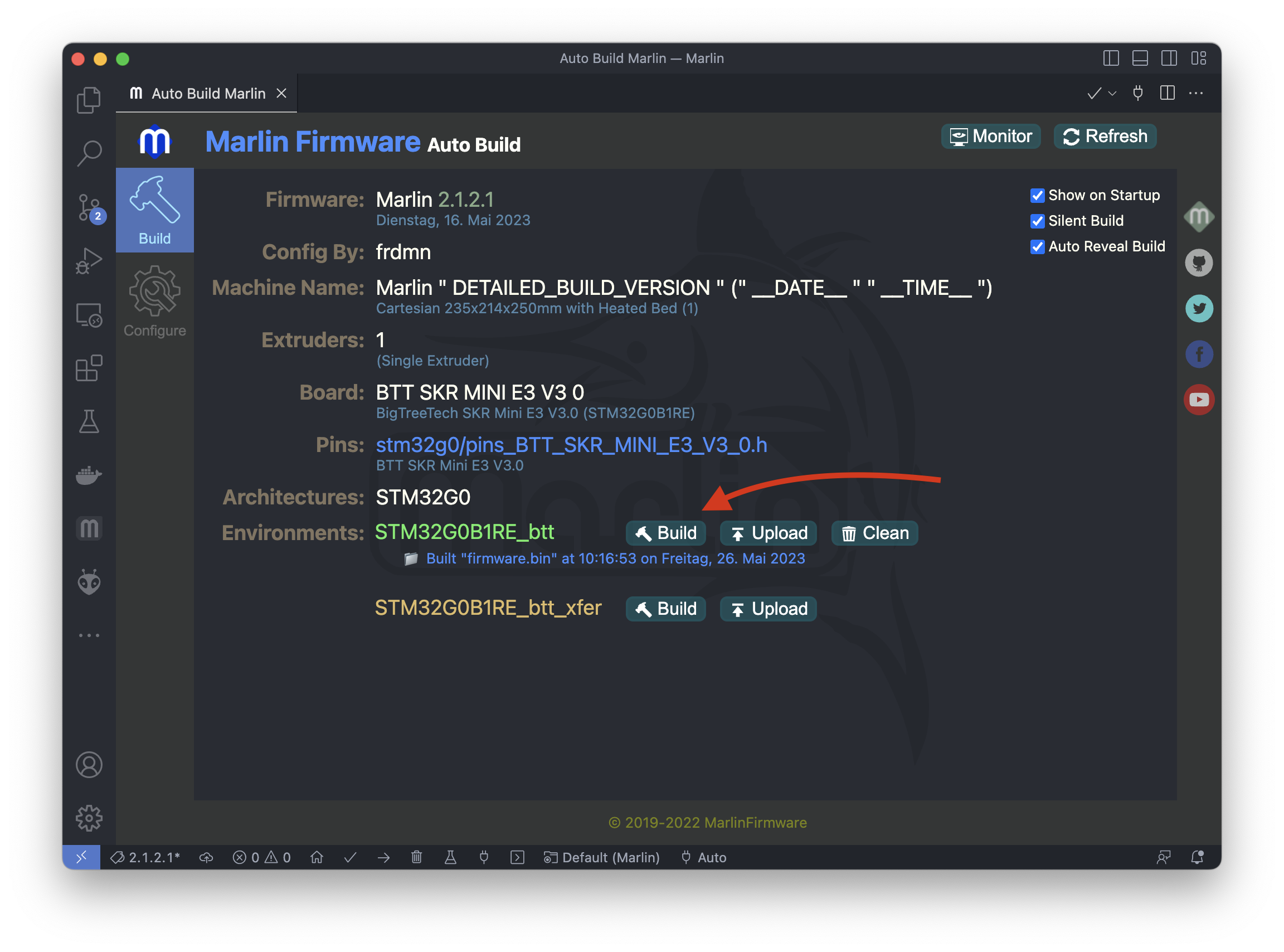Viewport: 1284px width, 952px height.
Task: Click the Marlin GitHub icon on the right
Action: pos(1199,263)
